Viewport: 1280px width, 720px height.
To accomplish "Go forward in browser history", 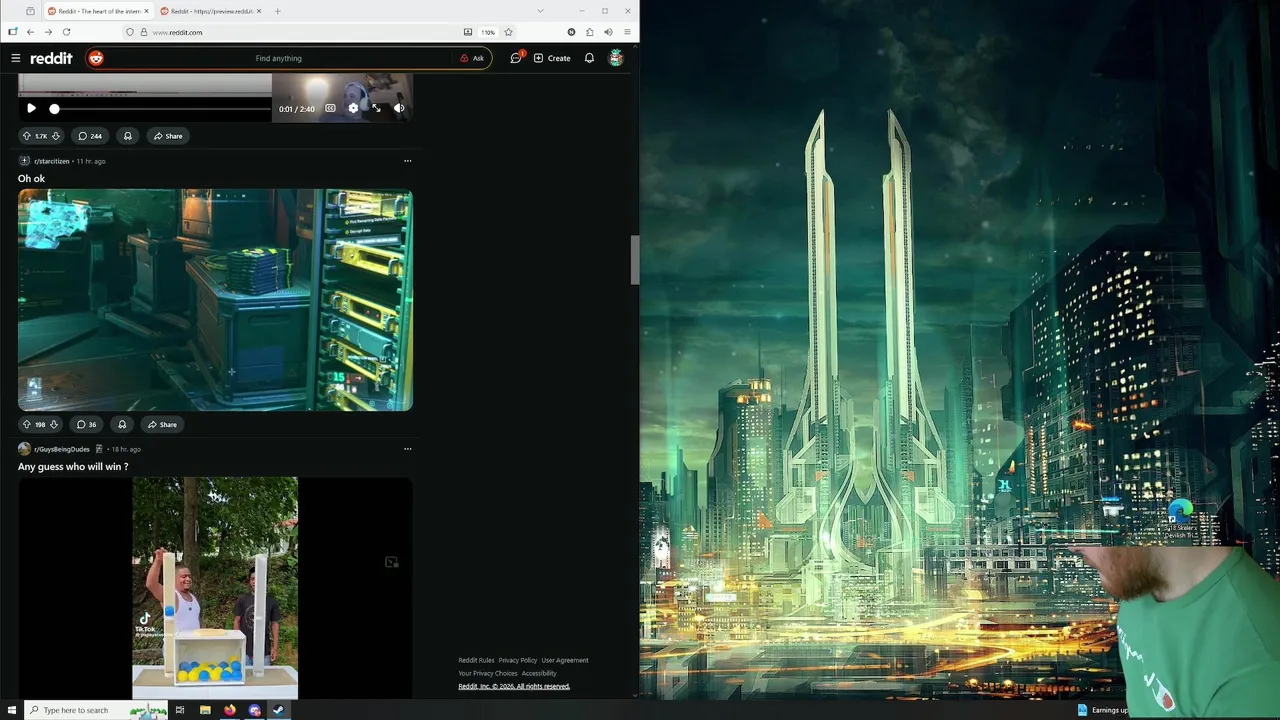I will (48, 32).
